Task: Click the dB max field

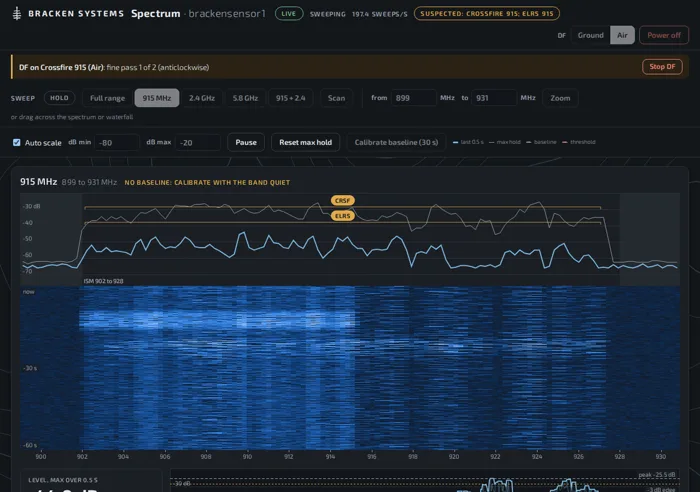Action: 198,142
